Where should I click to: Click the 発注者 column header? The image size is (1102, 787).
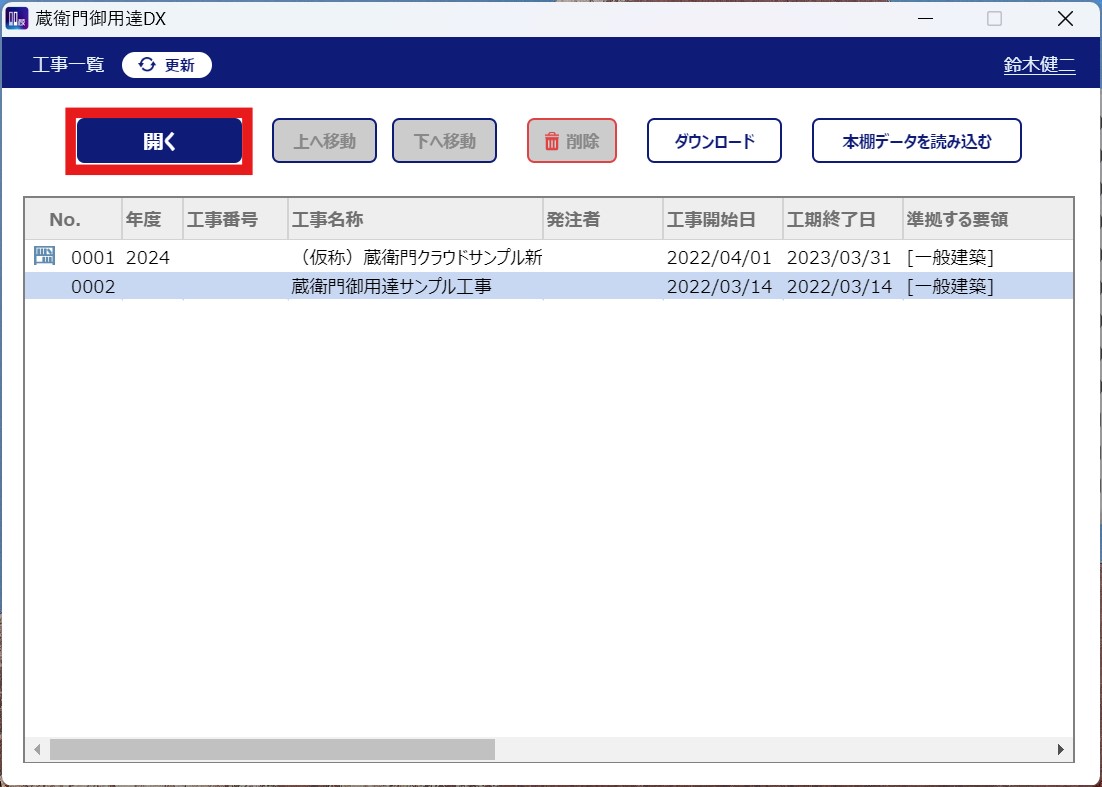coord(603,219)
